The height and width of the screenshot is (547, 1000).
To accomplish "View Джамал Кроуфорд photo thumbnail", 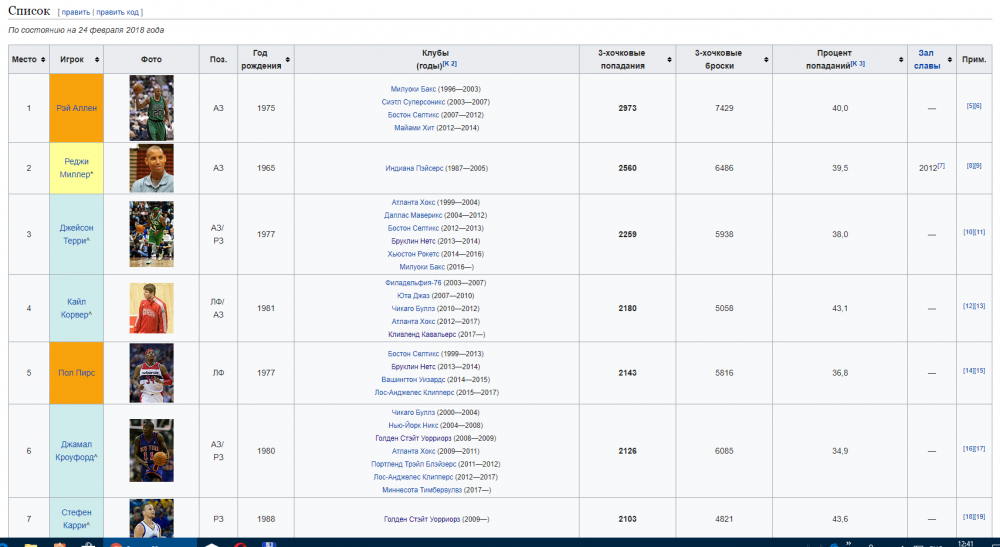I will coord(151,450).
